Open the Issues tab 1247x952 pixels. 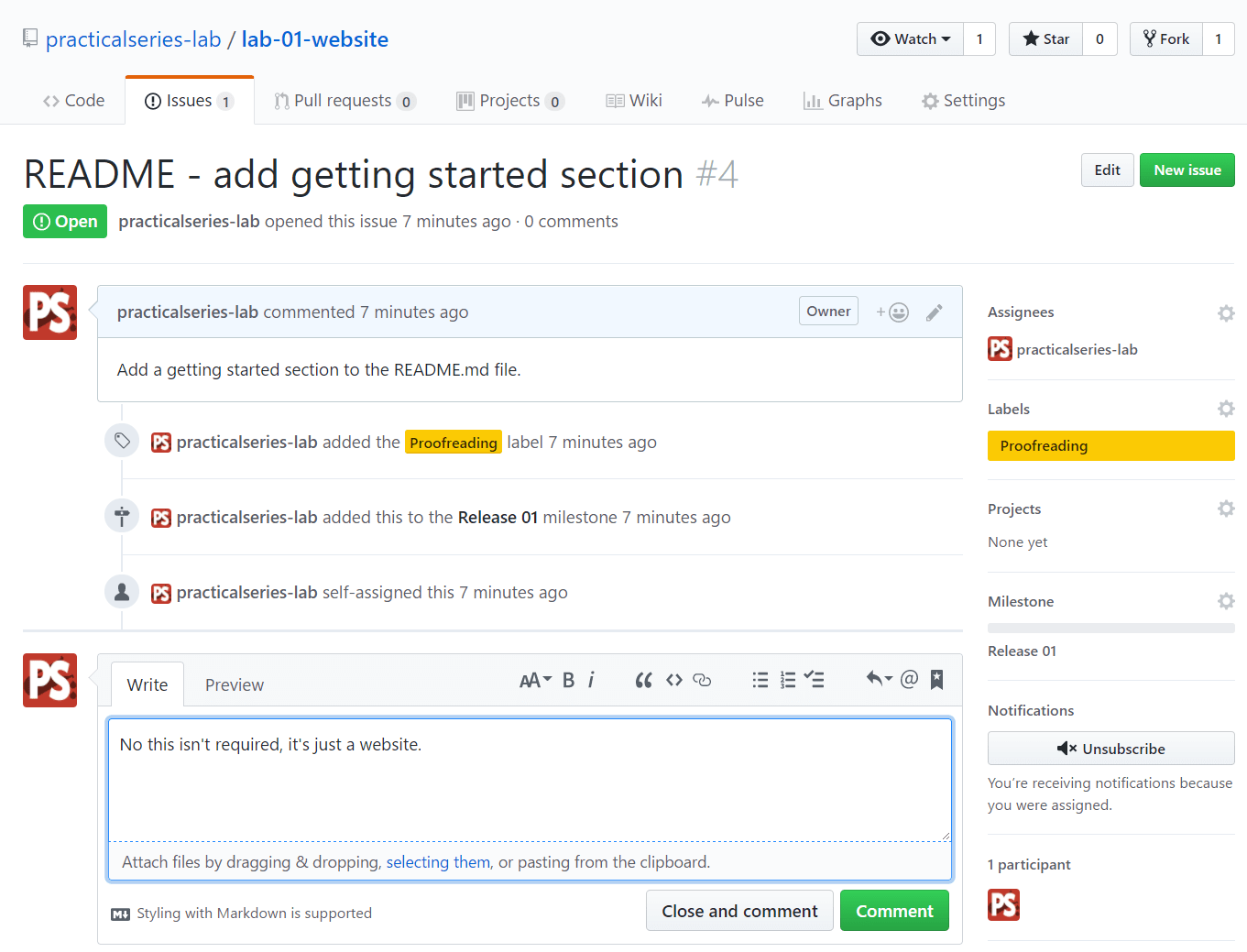(190, 101)
